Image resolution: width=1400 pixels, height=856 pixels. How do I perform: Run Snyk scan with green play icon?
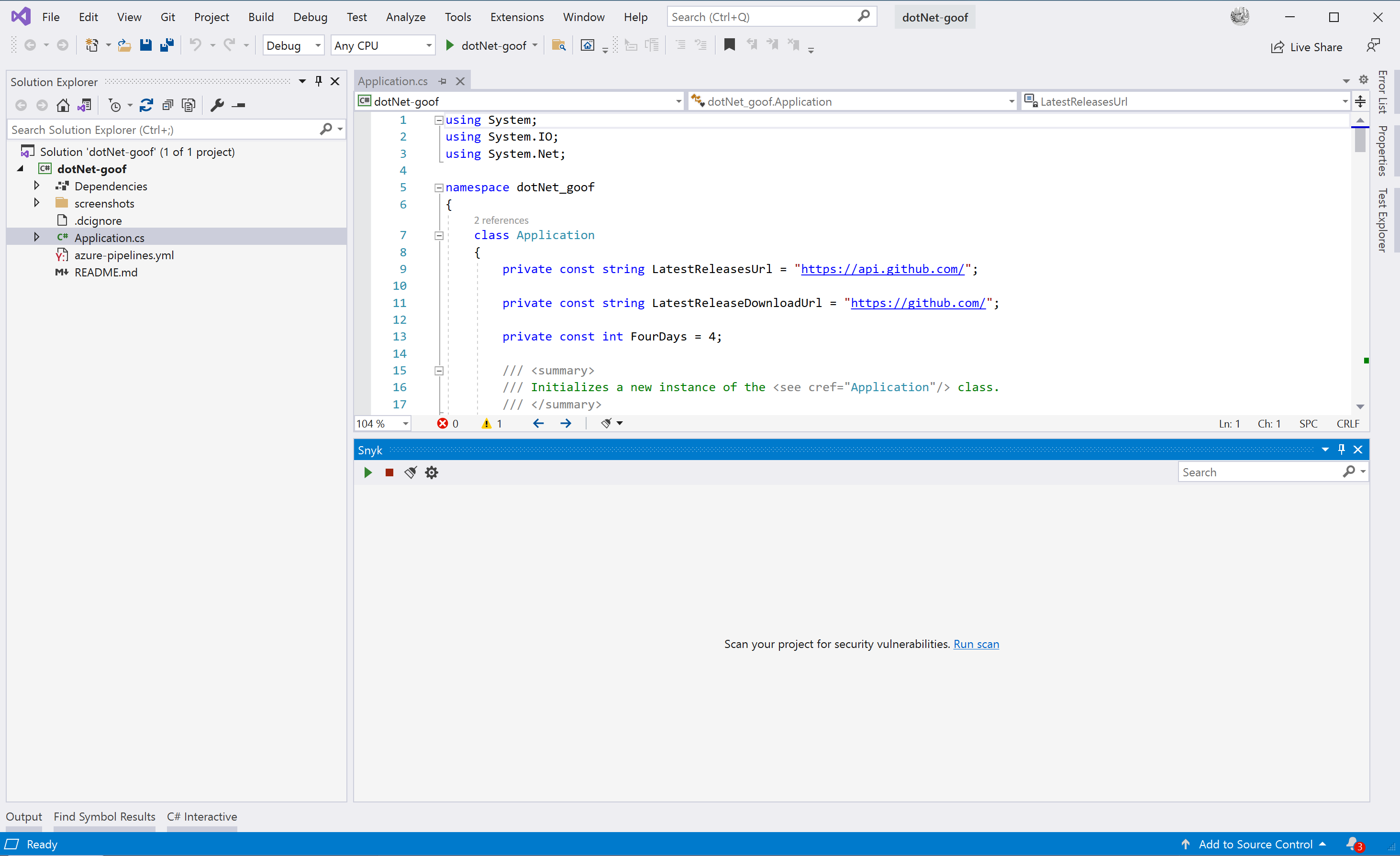click(367, 472)
